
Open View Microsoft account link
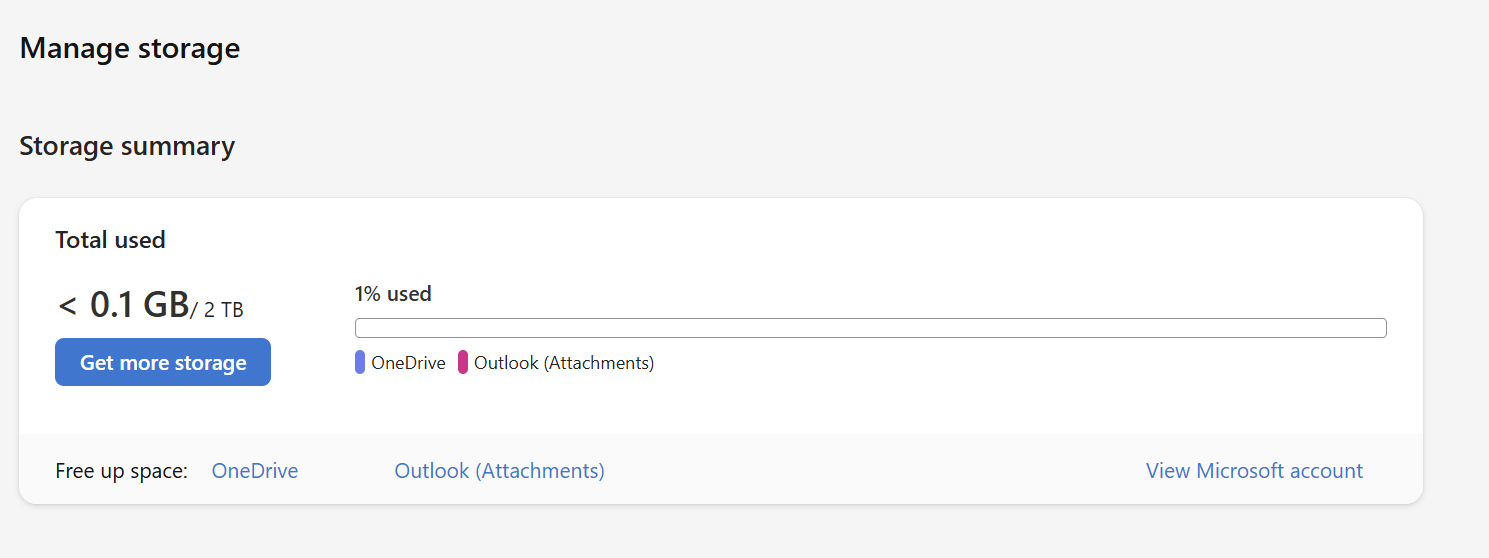click(1254, 470)
